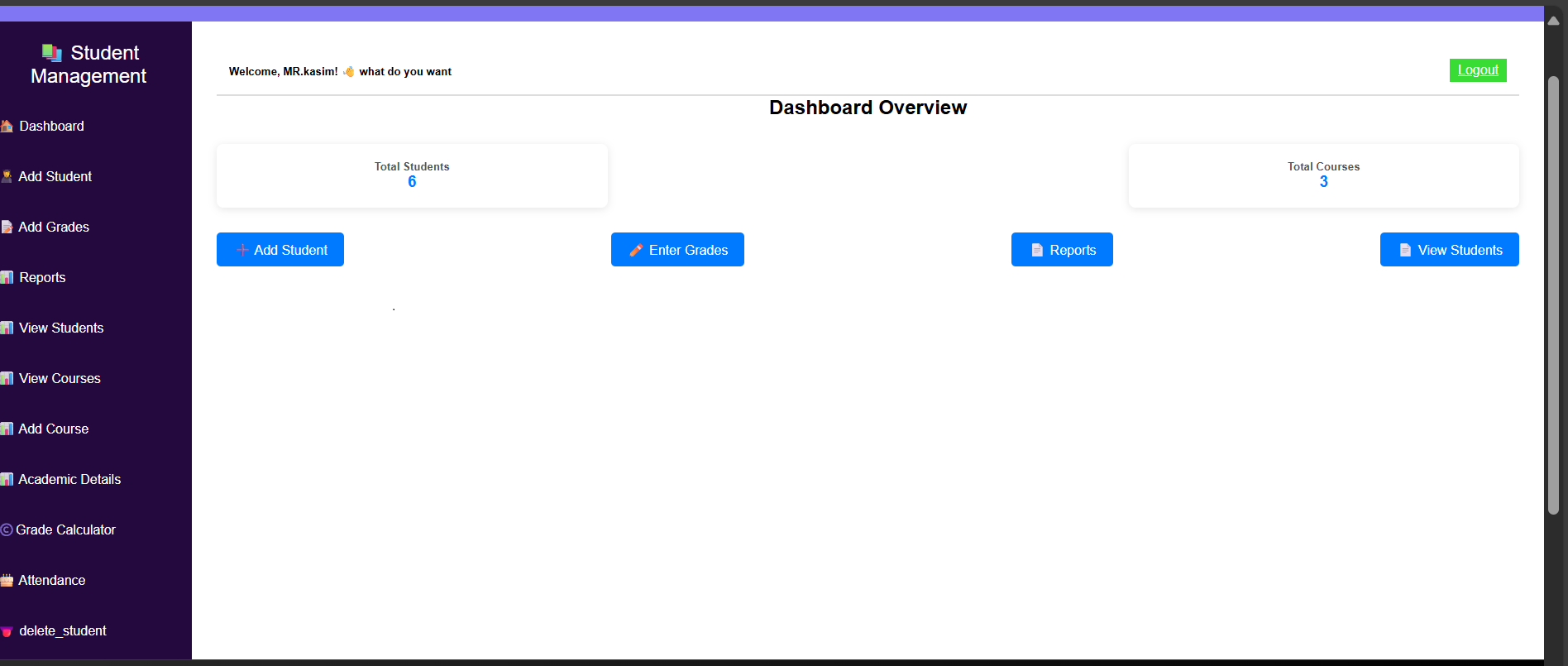Click the Total Students count 6

(412, 182)
